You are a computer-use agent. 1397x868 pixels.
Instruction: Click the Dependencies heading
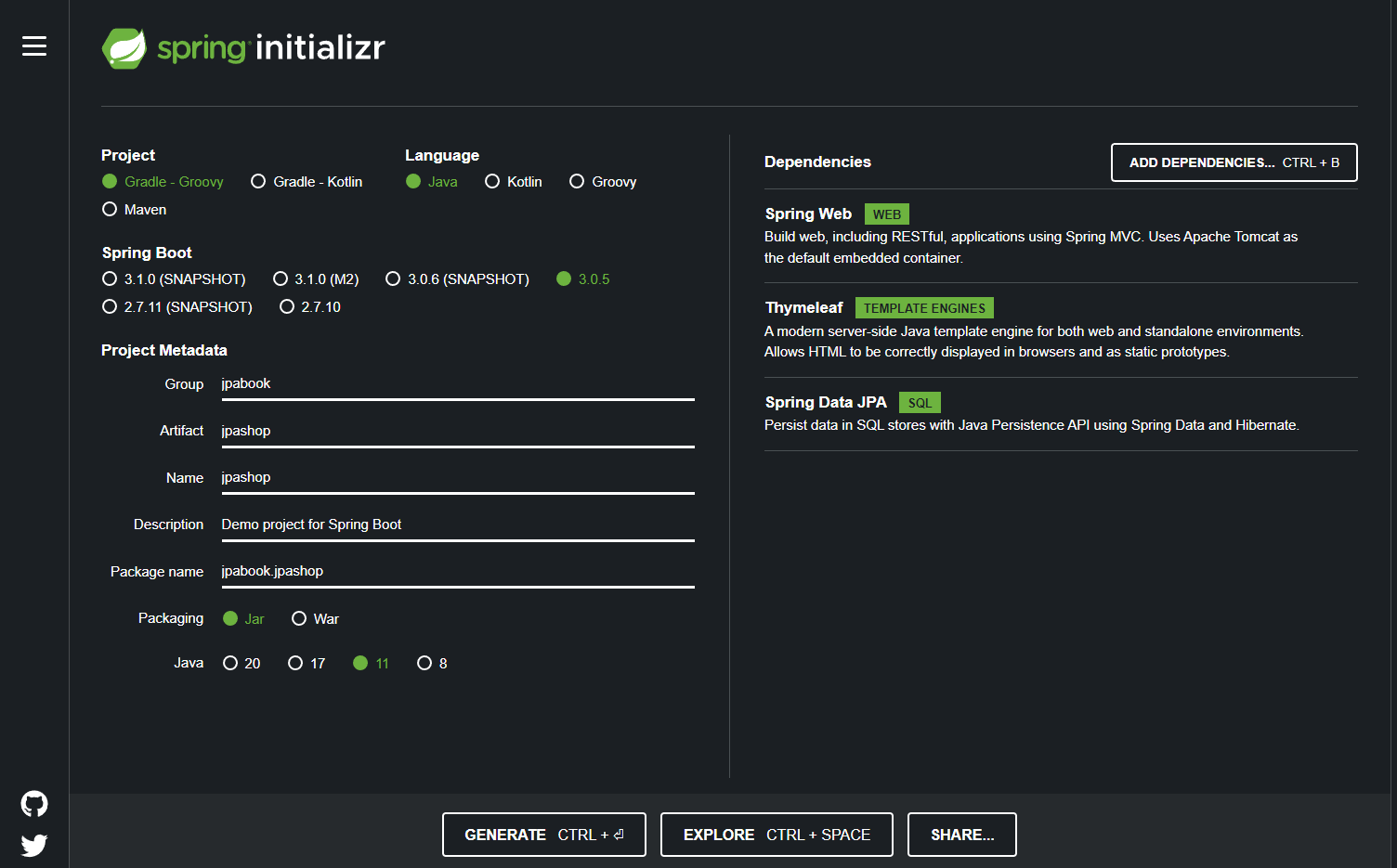coord(817,162)
